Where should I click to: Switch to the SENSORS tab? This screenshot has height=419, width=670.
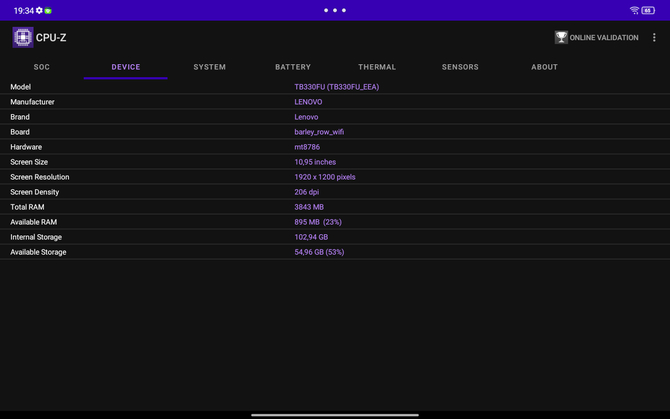click(x=460, y=67)
